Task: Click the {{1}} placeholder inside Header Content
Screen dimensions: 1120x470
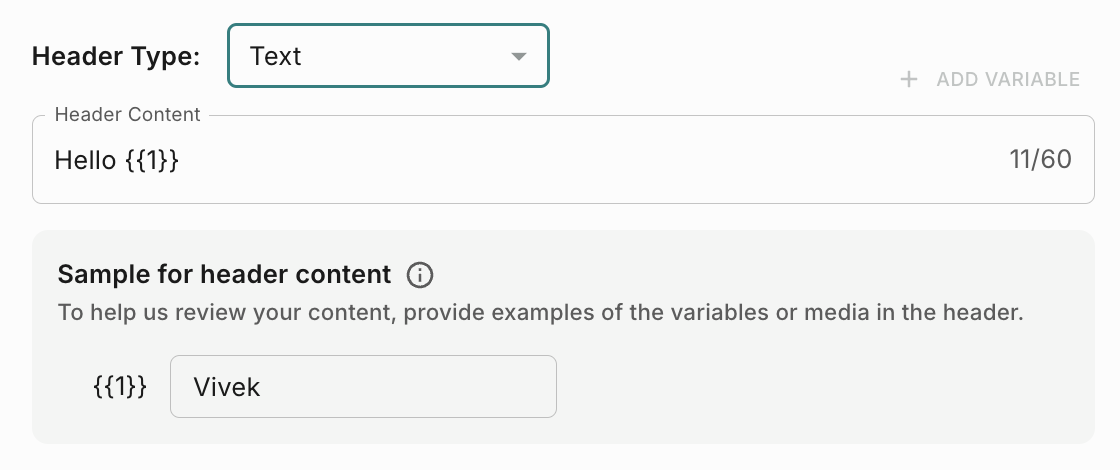Action: 152,160
